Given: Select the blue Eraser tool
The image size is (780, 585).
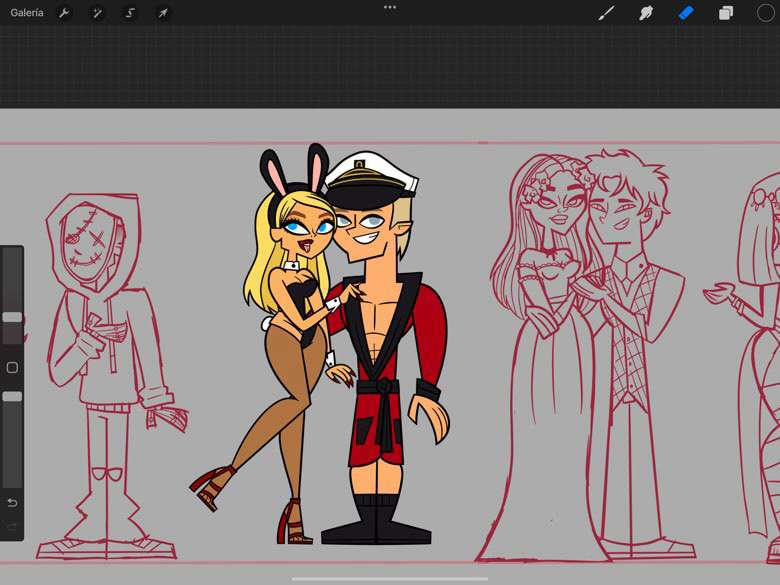Looking at the screenshot, I should tap(686, 13).
